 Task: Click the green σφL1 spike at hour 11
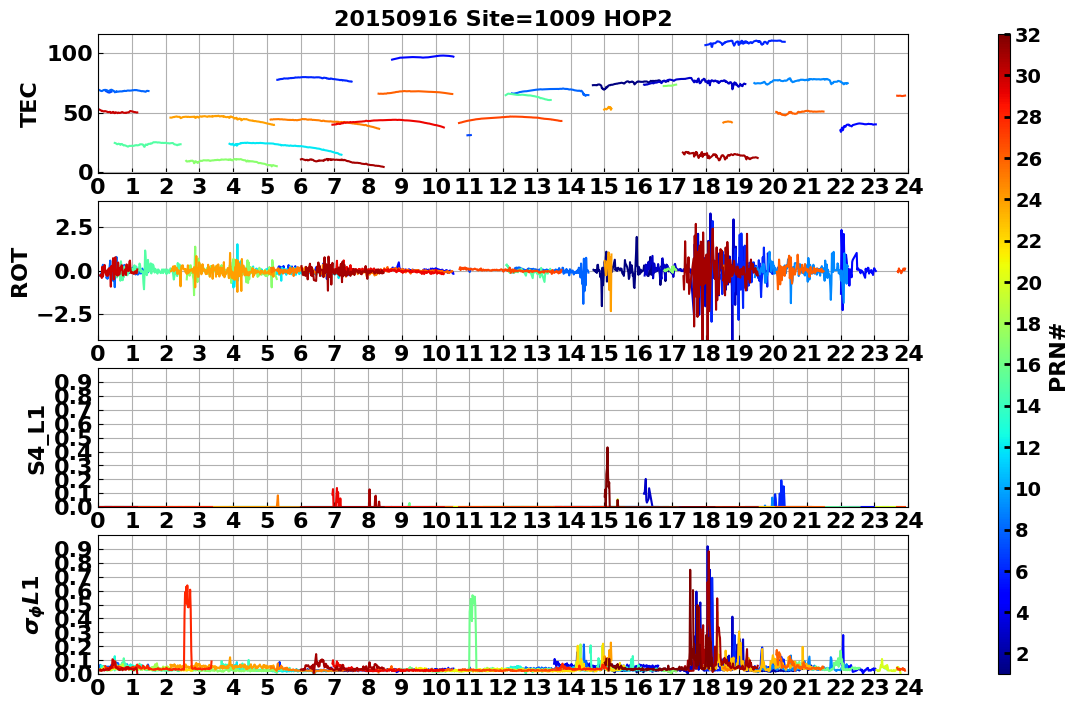pos(473,631)
